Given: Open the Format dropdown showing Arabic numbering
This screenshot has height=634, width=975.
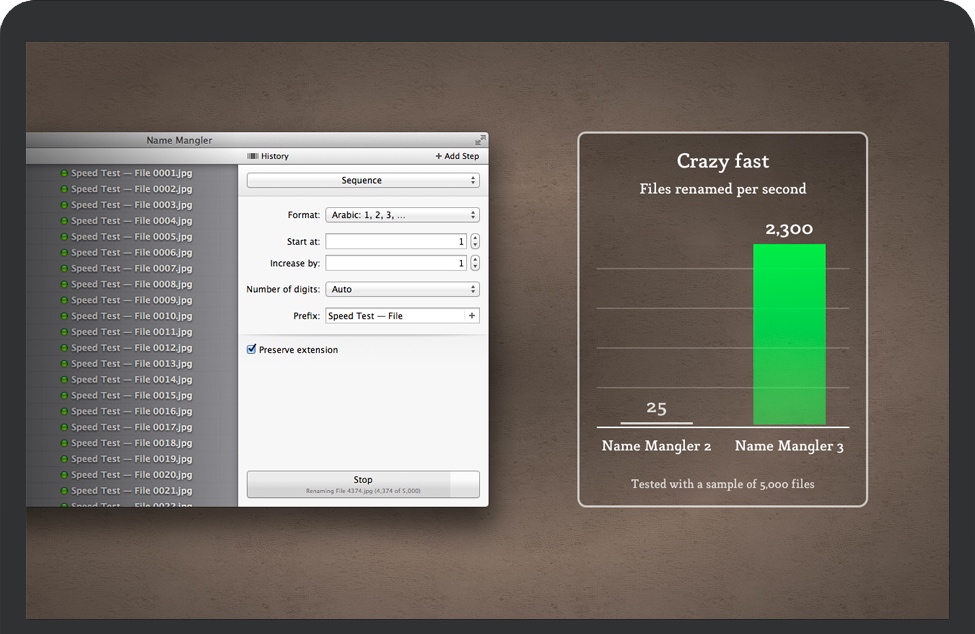Looking at the screenshot, I should pos(402,214).
